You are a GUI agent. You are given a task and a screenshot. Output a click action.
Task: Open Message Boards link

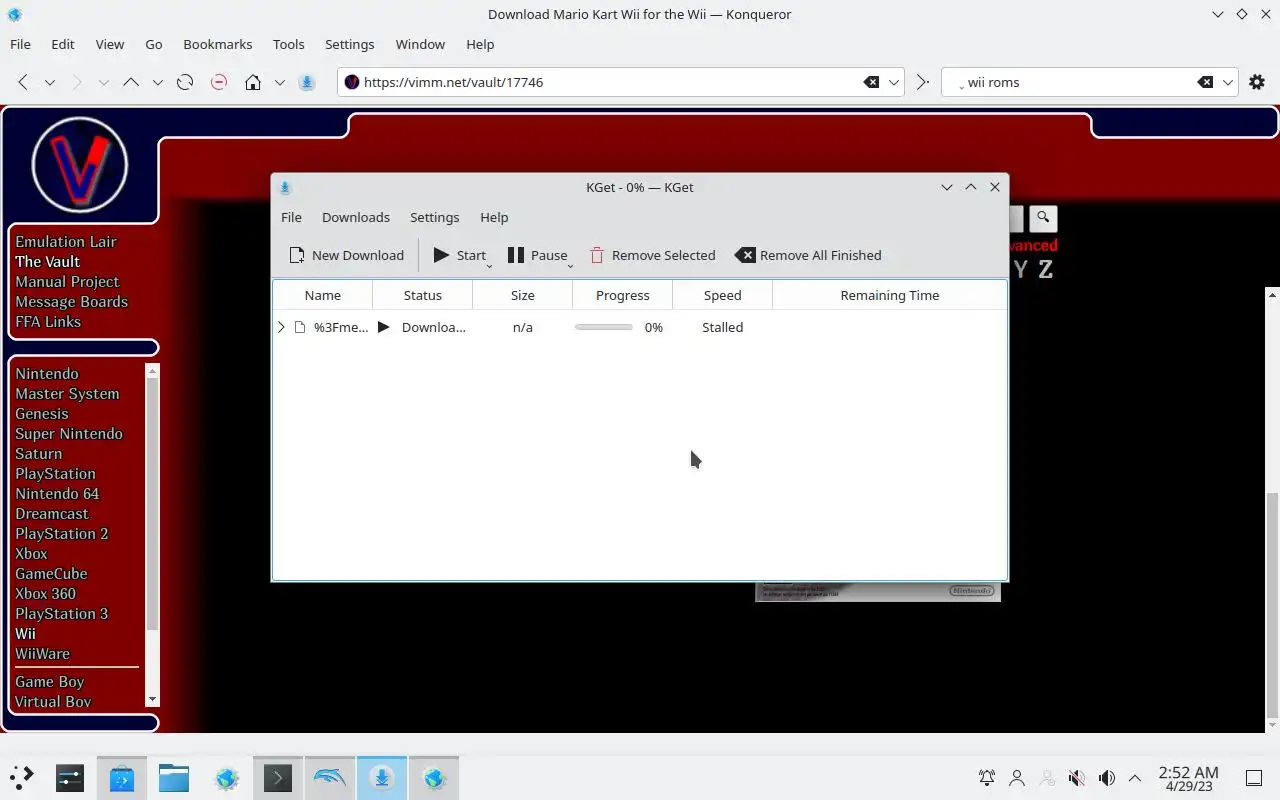point(71,302)
